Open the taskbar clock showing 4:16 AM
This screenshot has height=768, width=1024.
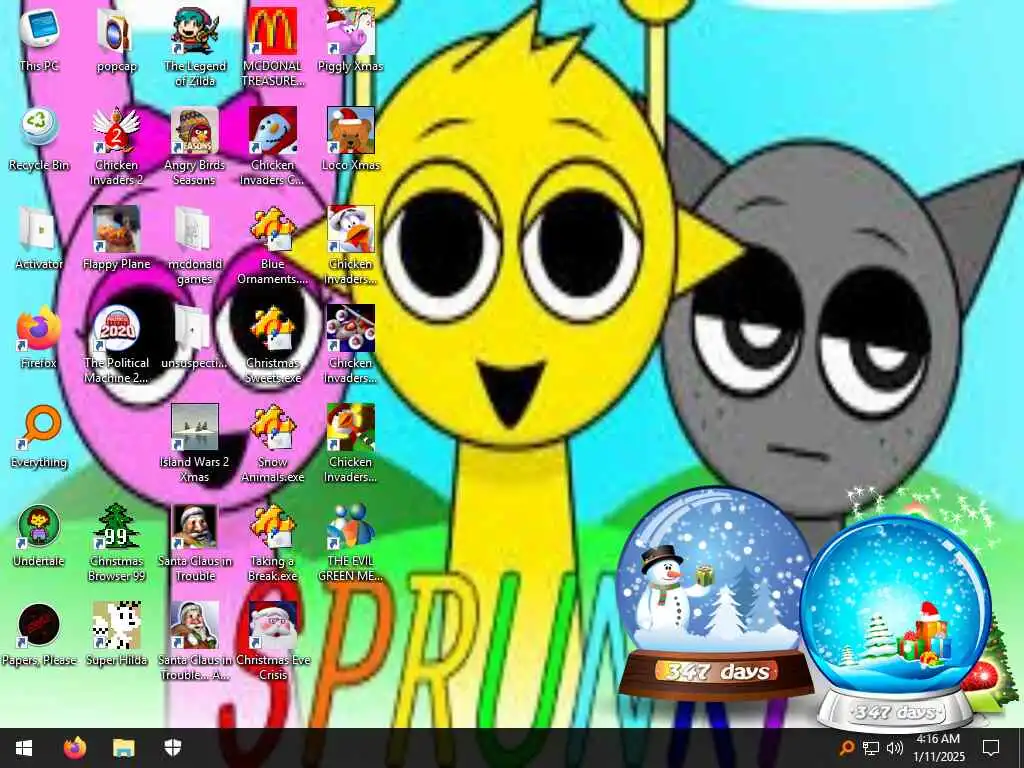click(x=938, y=748)
